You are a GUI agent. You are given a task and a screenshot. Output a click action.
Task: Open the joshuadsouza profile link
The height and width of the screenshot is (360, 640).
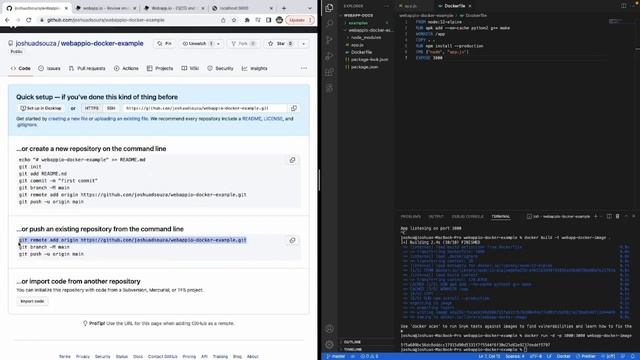(36, 43)
